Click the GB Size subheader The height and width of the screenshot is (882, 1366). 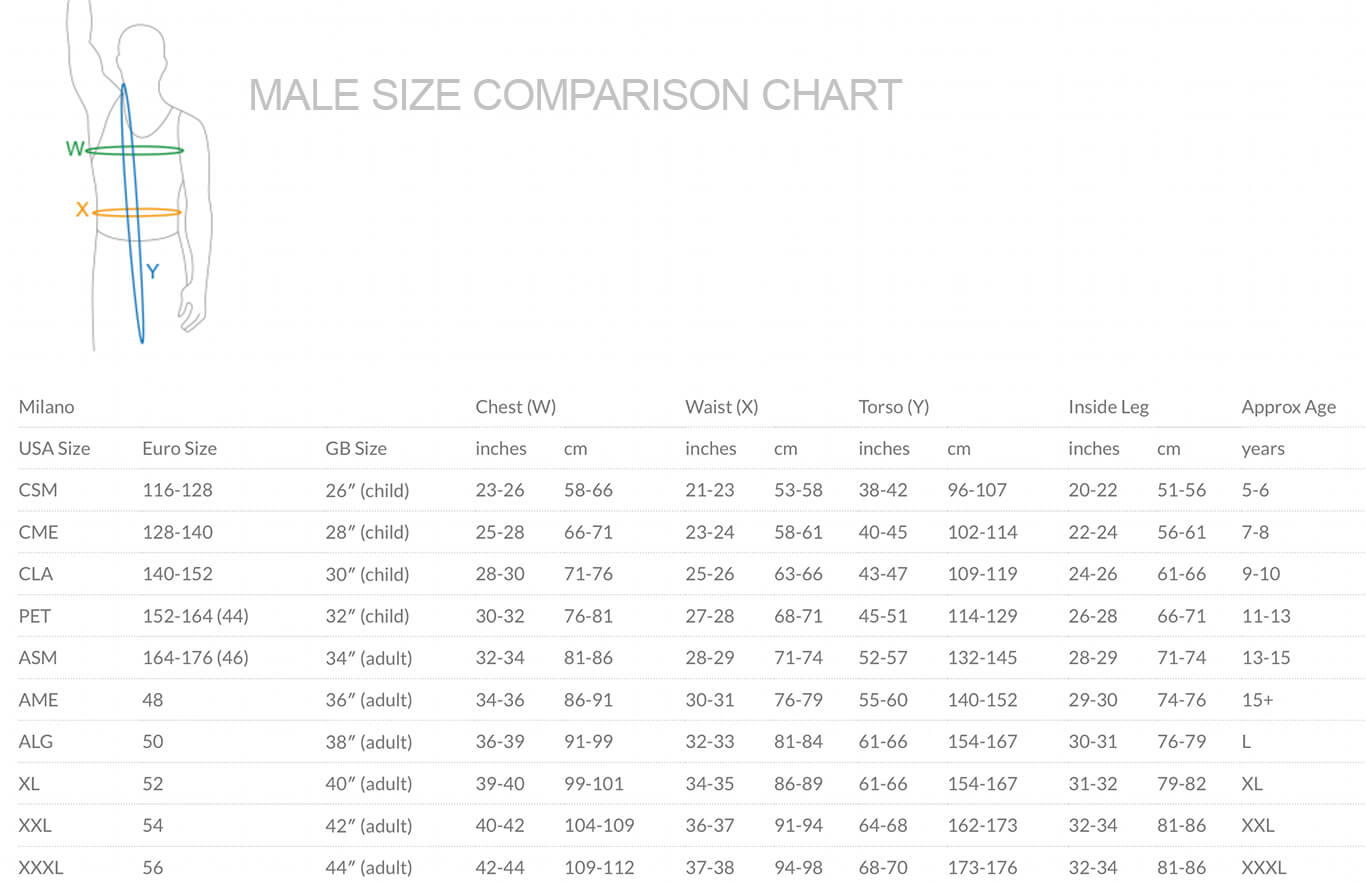click(x=356, y=448)
